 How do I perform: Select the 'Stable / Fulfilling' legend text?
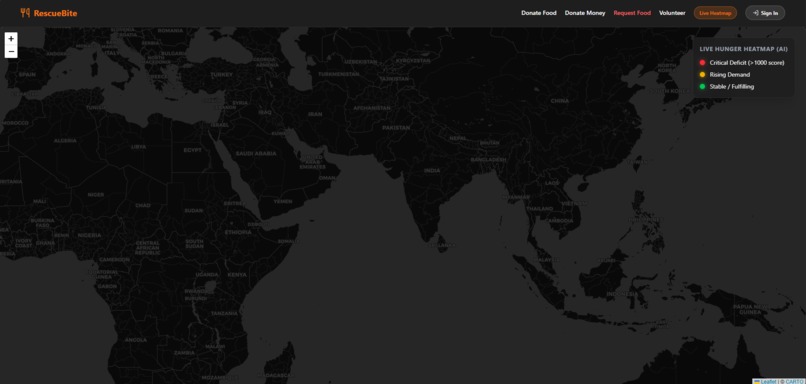coord(731,86)
